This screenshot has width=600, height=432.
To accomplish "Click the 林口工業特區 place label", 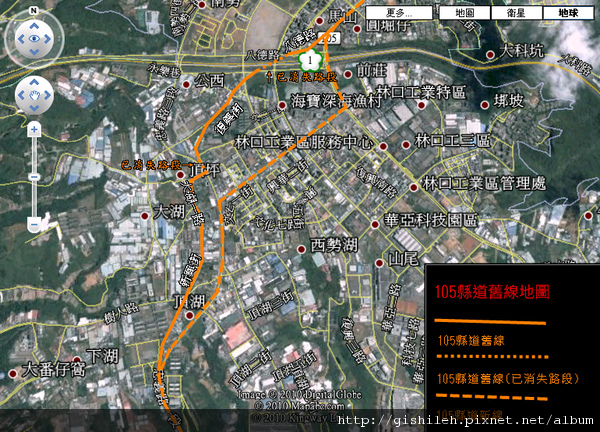I will [422, 92].
